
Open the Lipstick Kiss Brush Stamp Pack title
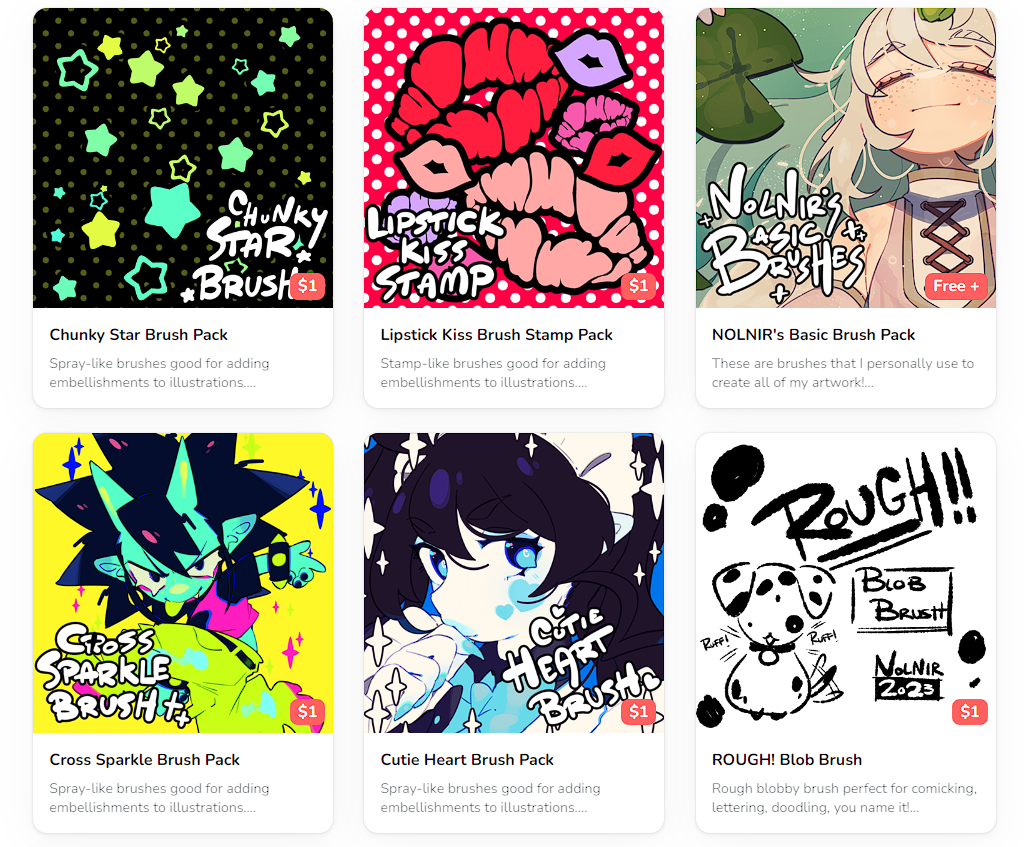(496, 334)
